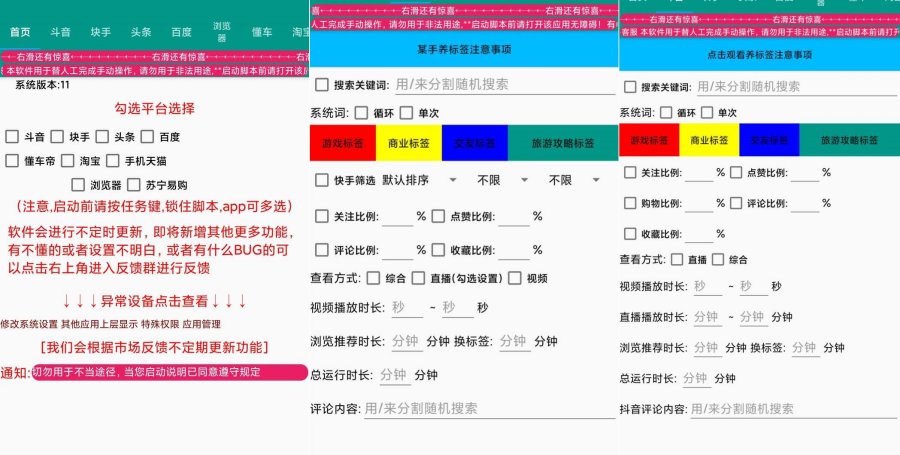Check 综合 checkbox in middle phone screen
The image size is (900, 455).
point(374,278)
